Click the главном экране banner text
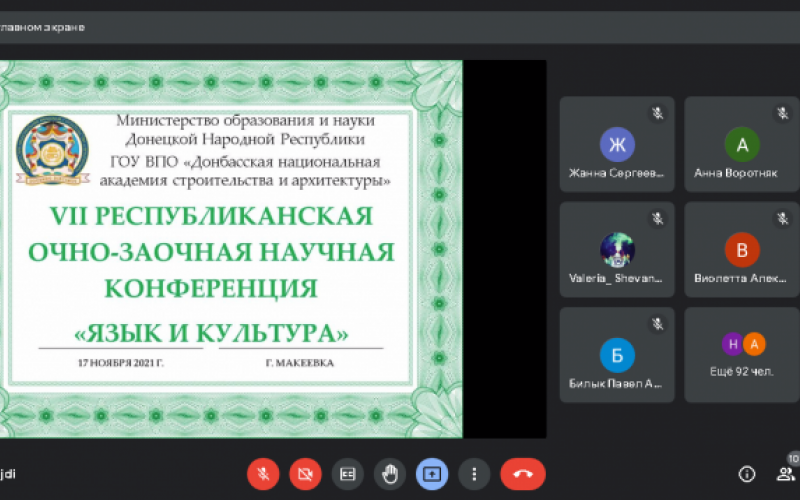Viewport: 800px width, 500px height. (x=42, y=27)
